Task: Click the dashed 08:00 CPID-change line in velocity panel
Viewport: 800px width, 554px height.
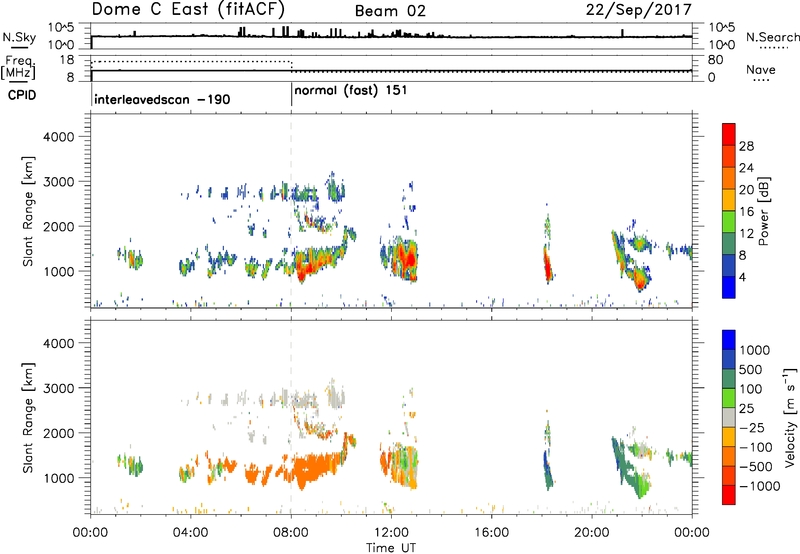Action: point(291,416)
